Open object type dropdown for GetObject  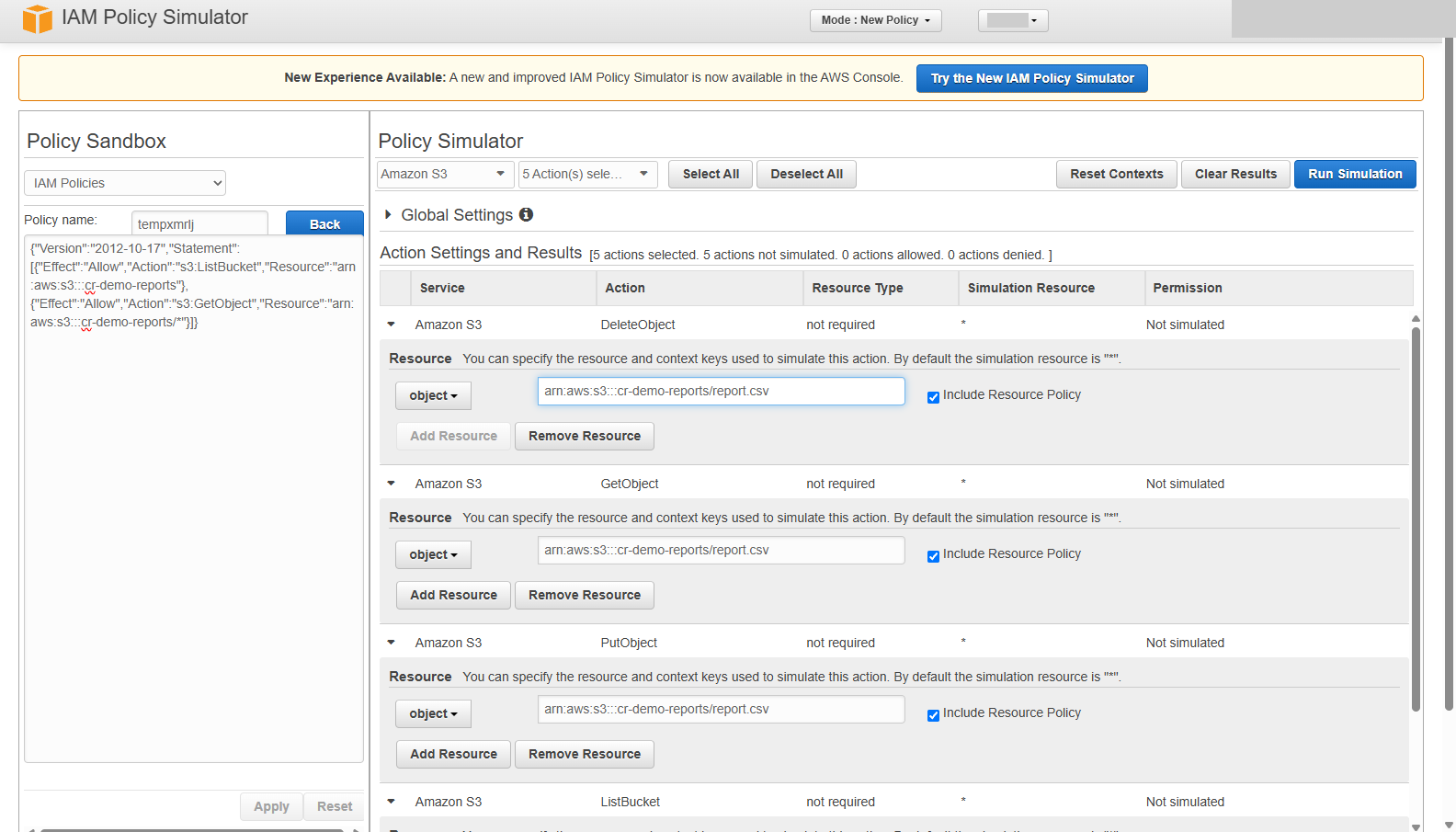point(434,554)
